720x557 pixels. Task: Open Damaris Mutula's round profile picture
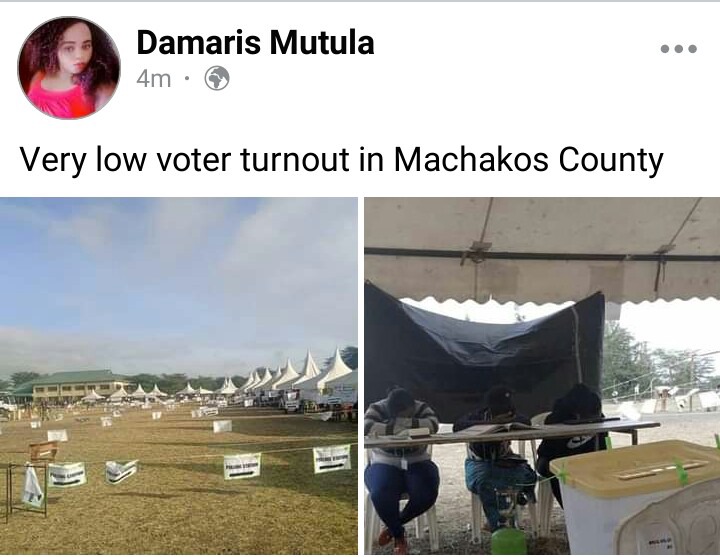(69, 68)
